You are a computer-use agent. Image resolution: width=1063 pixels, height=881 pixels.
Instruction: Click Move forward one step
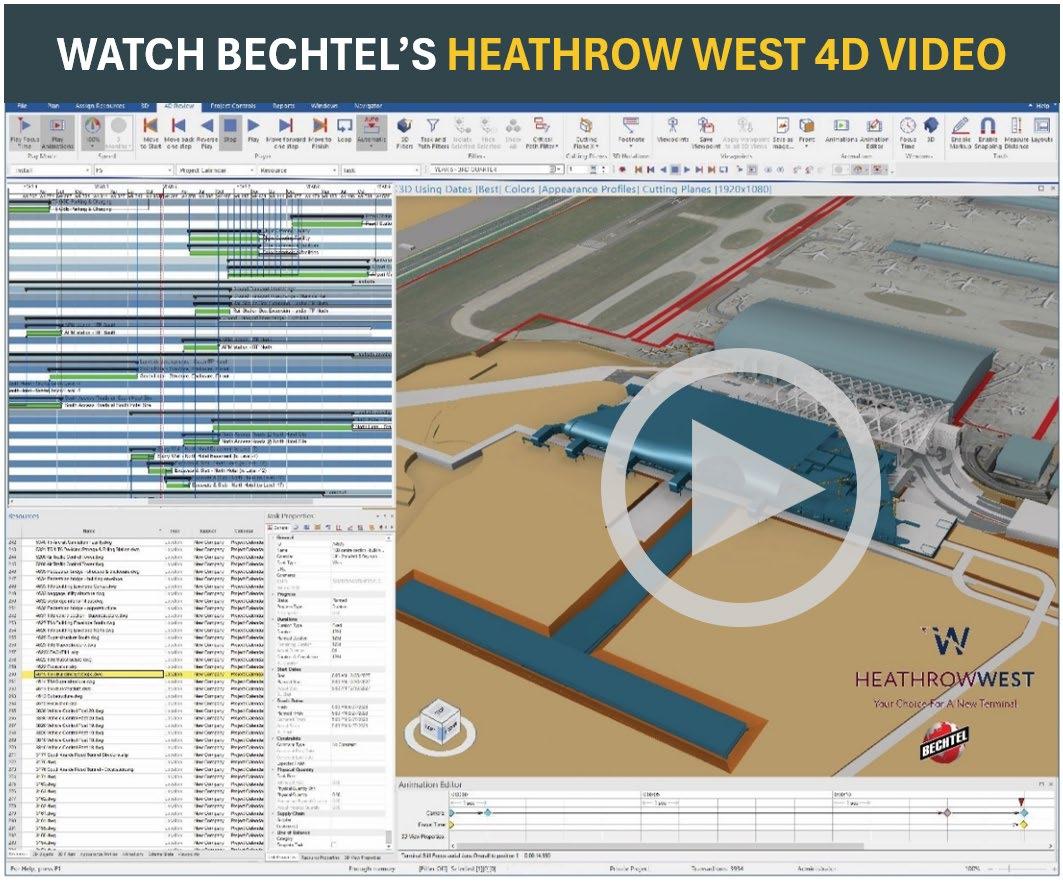point(285,133)
